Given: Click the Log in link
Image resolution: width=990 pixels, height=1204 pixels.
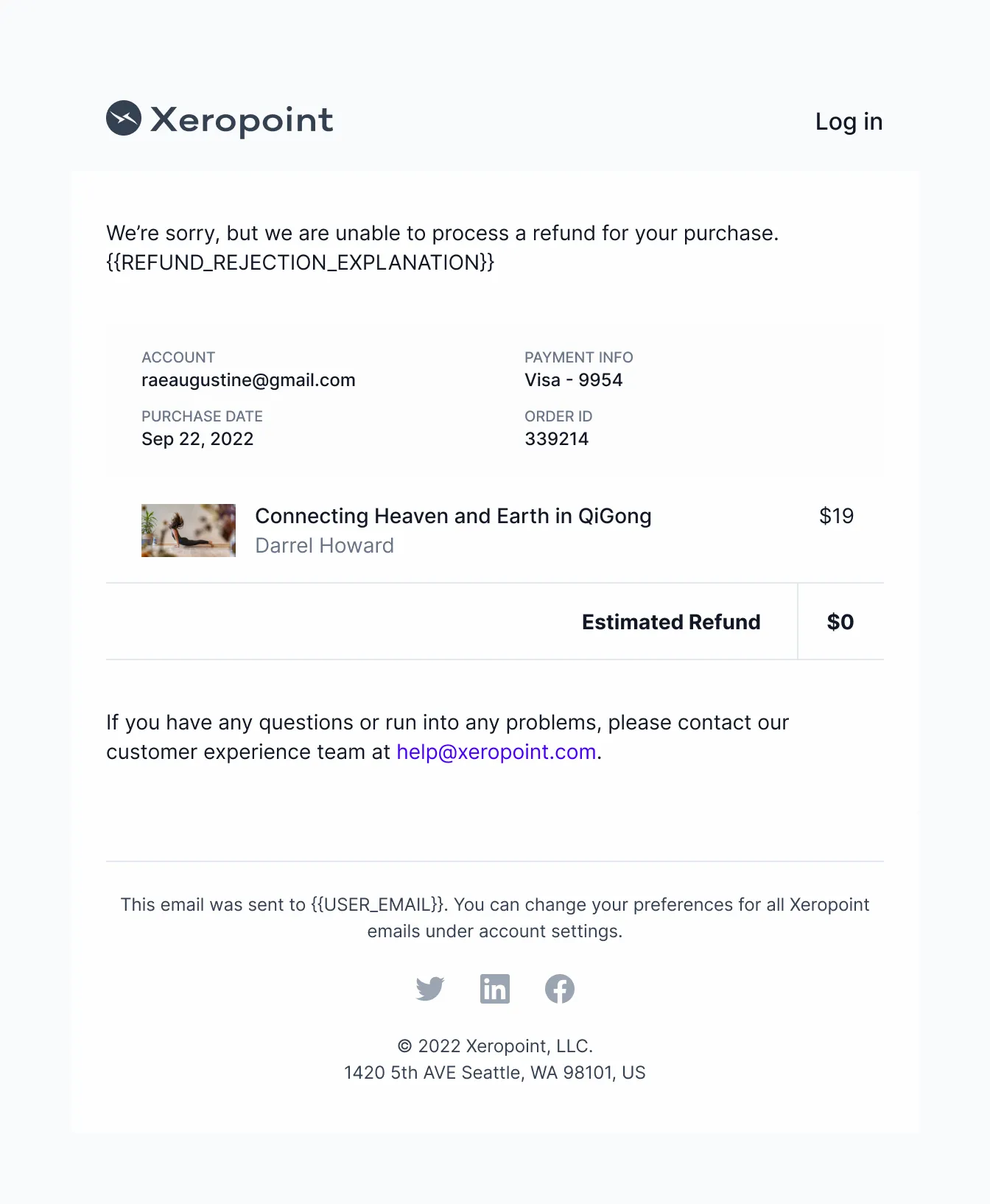Looking at the screenshot, I should coord(849,122).
